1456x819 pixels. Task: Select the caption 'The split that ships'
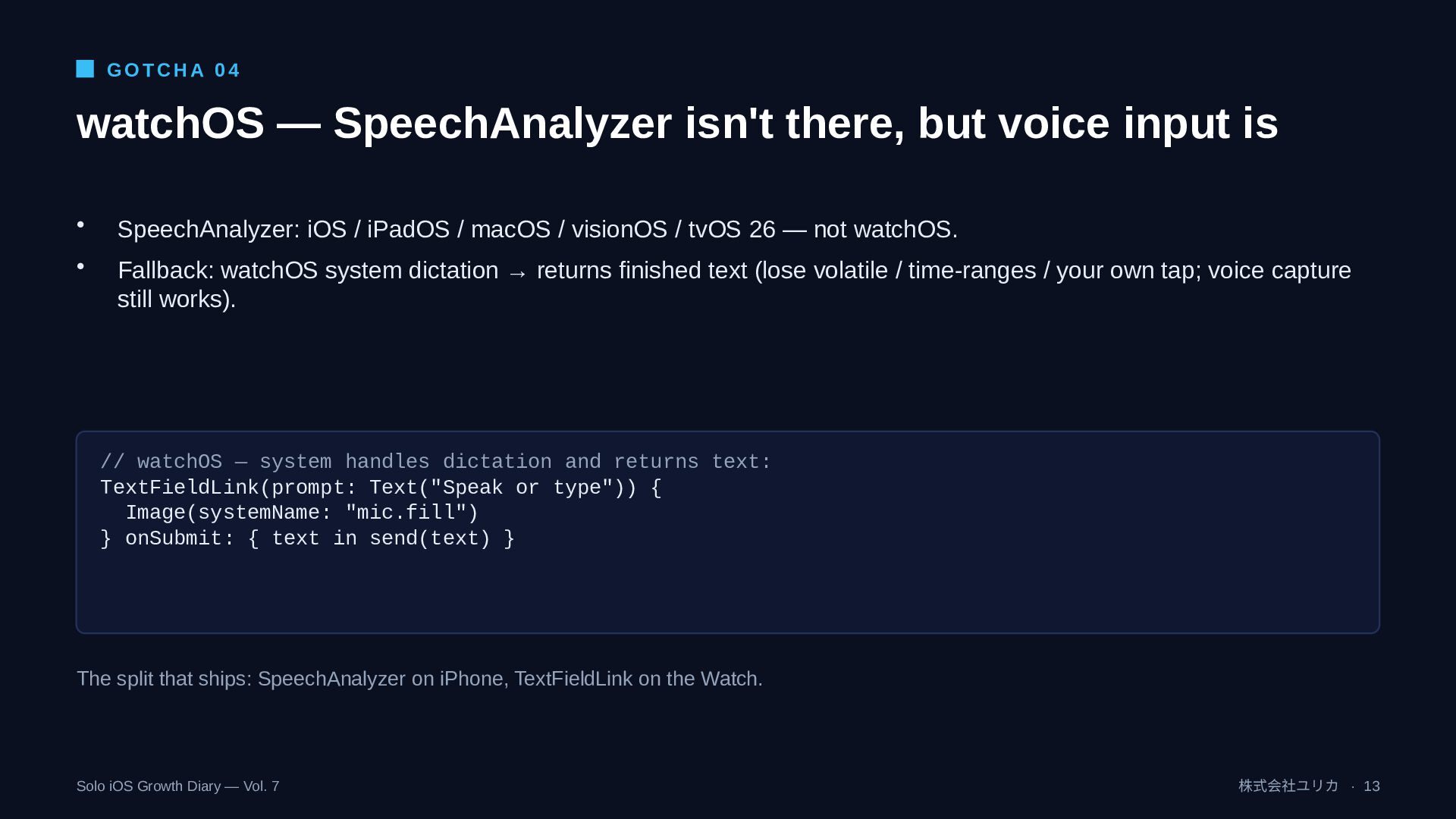[419, 679]
